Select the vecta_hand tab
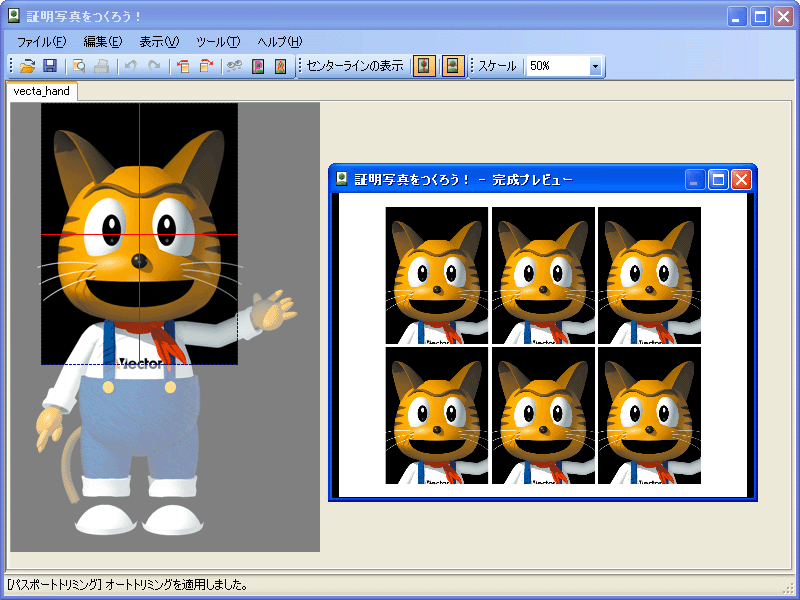Screen dimensions: 800x600 click(41, 91)
